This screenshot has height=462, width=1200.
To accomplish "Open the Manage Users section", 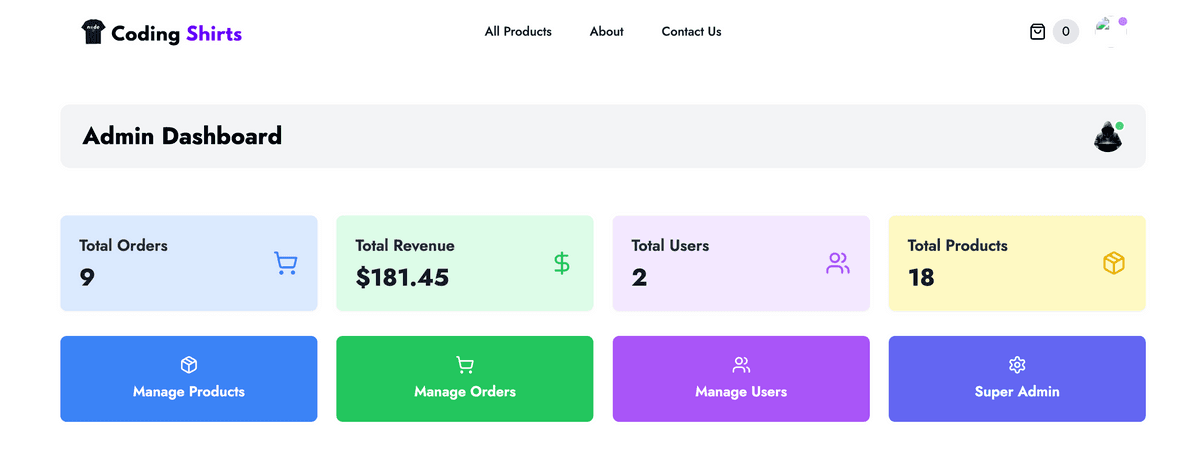I will click(741, 379).
